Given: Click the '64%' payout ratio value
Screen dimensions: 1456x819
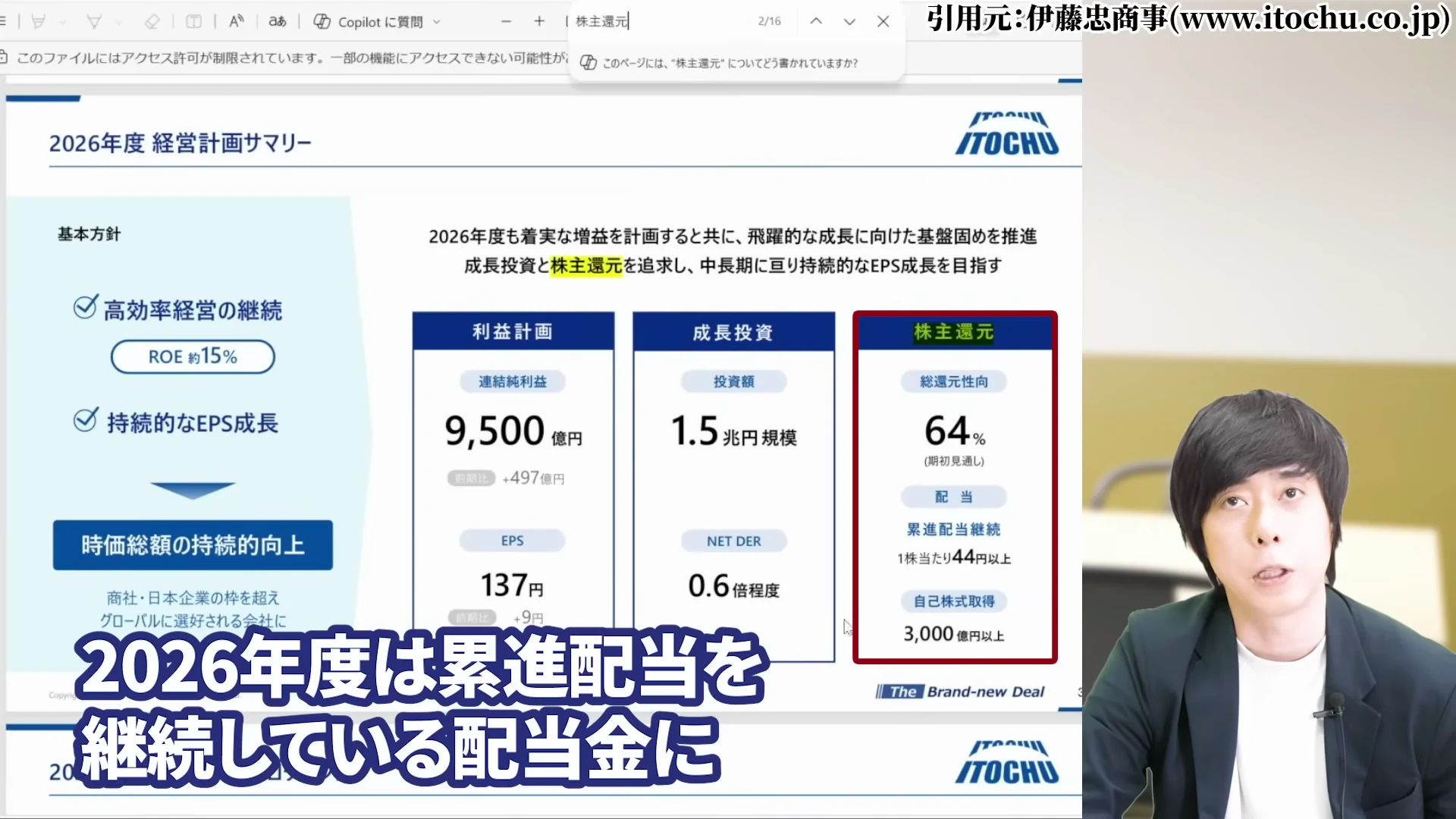Looking at the screenshot, I should 955,431.
